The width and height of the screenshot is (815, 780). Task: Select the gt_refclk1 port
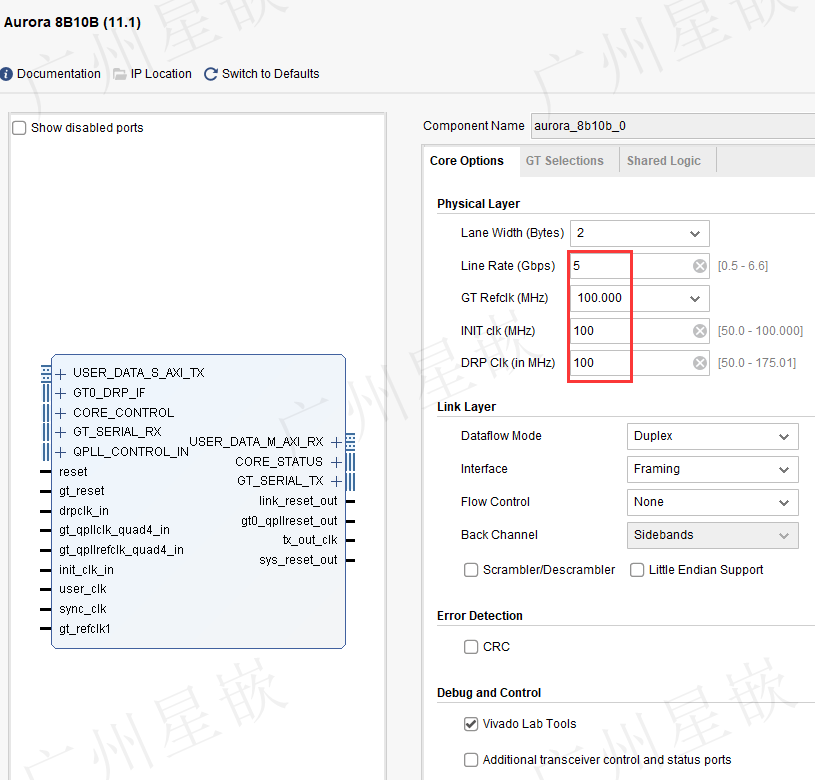pos(85,629)
